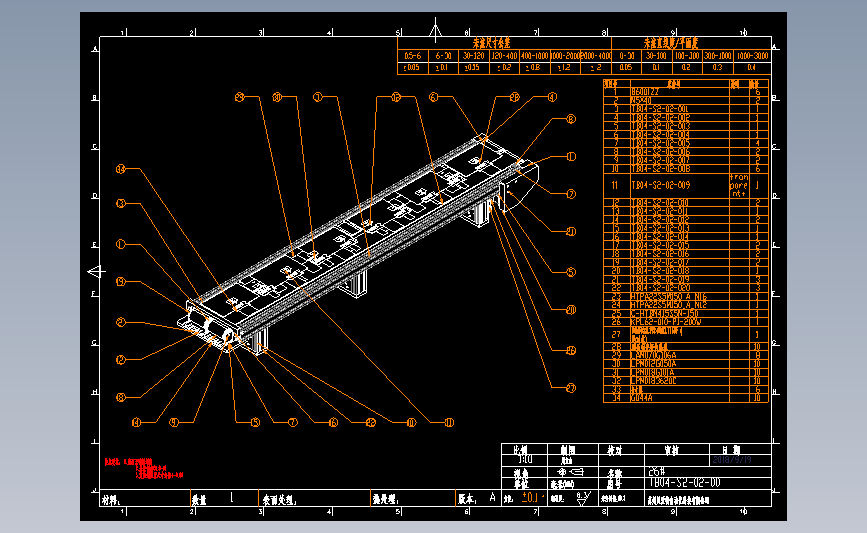Click parts list row 22 TB04-S2-02-020

tap(686, 288)
